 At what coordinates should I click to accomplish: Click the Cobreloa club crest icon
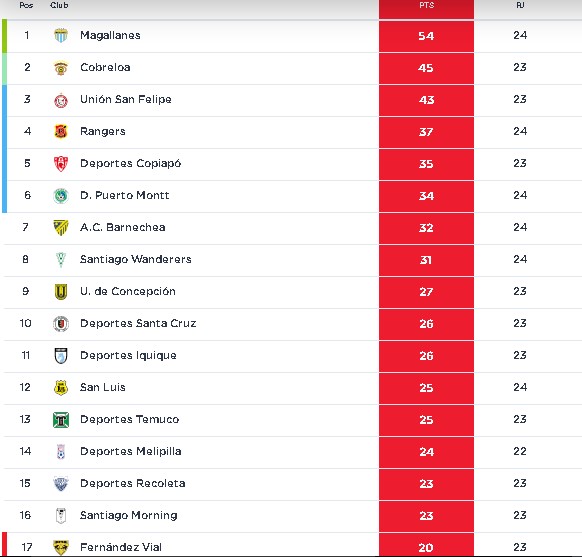tap(61, 68)
